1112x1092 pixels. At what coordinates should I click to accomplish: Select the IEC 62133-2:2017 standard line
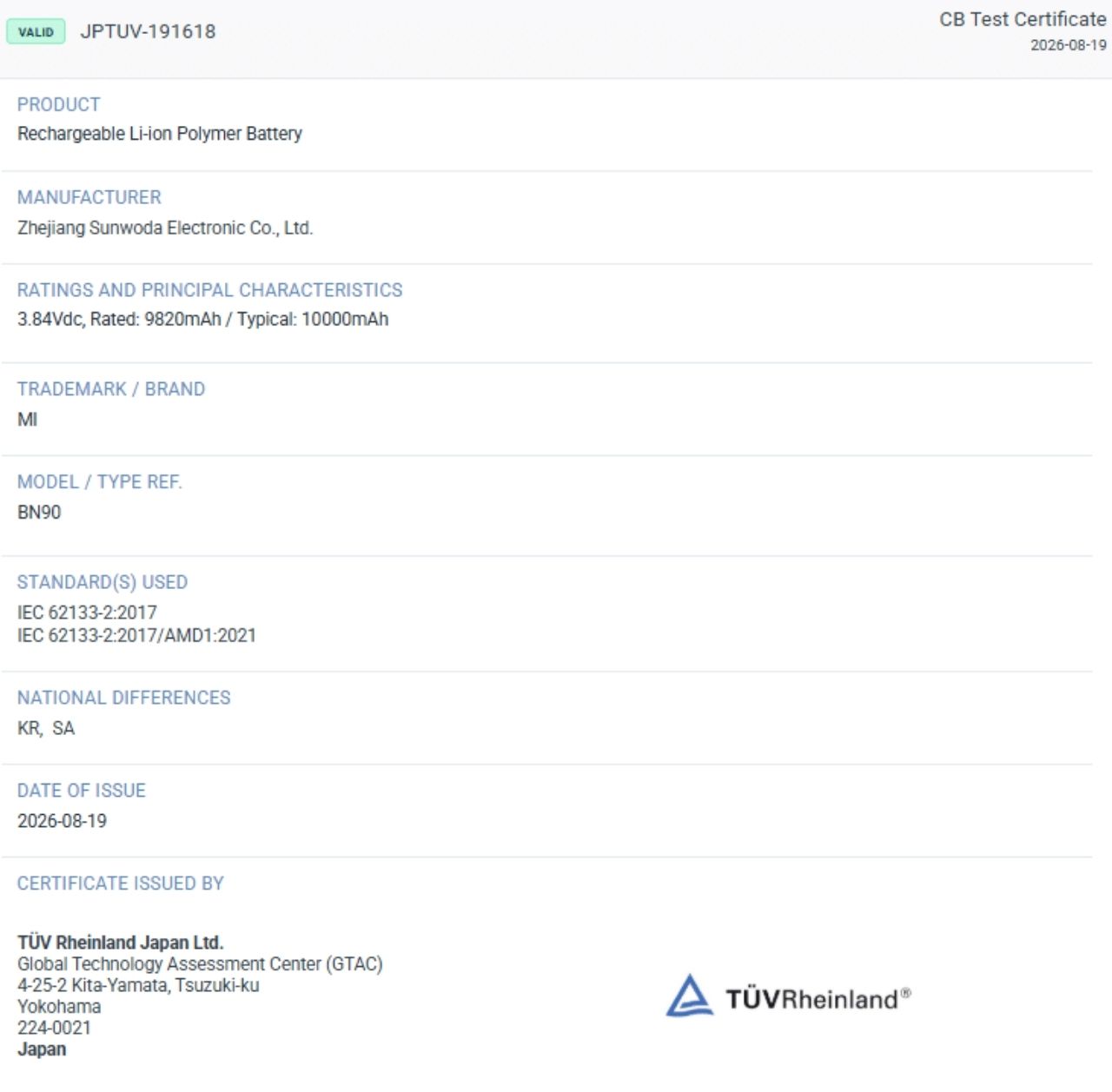pyautogui.click(x=87, y=612)
